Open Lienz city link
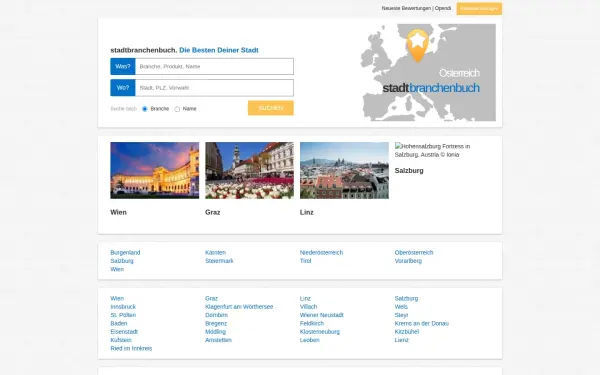600x375 pixels. [x=402, y=340]
